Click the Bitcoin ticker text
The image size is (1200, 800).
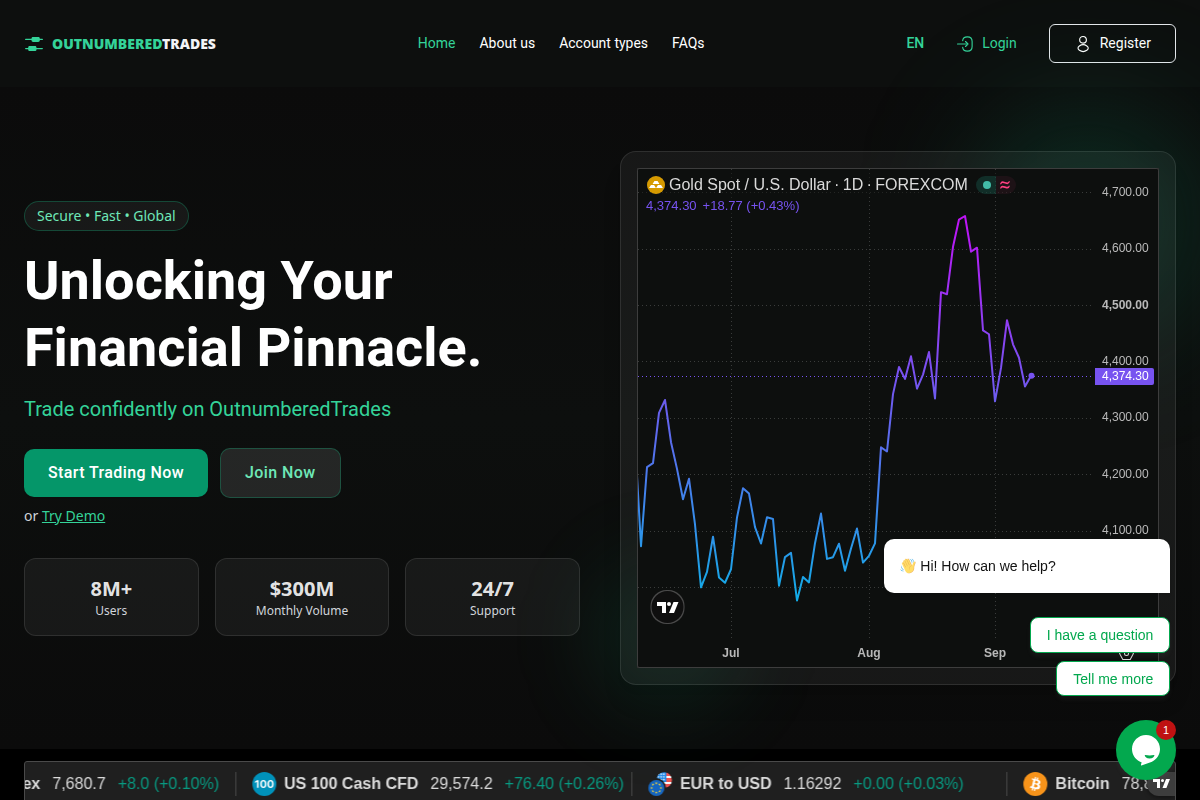pyautogui.click(x=1082, y=784)
